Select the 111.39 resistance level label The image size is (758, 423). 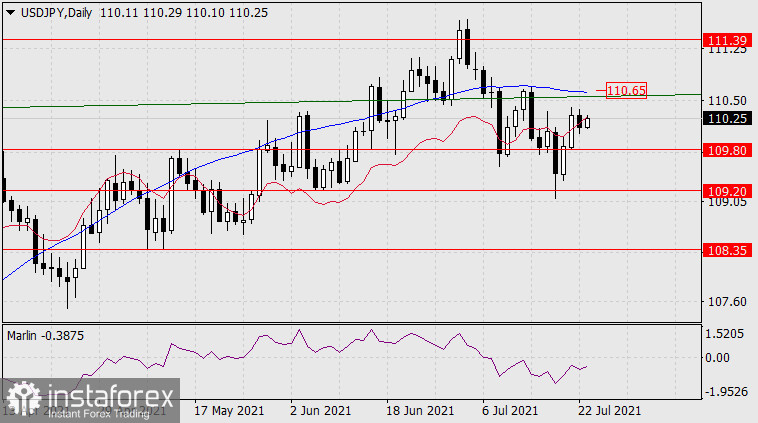725,40
